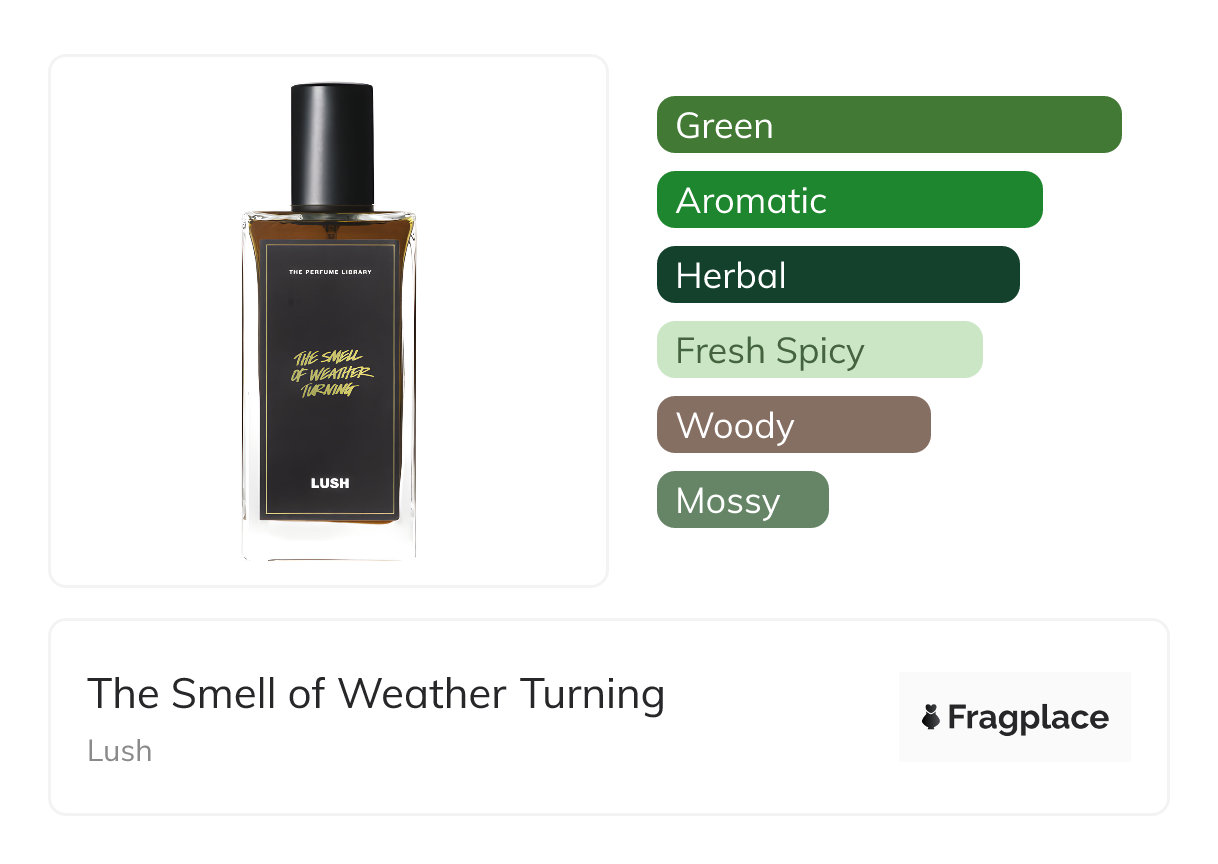
Task: Click the title card panel
Action: coord(609,717)
